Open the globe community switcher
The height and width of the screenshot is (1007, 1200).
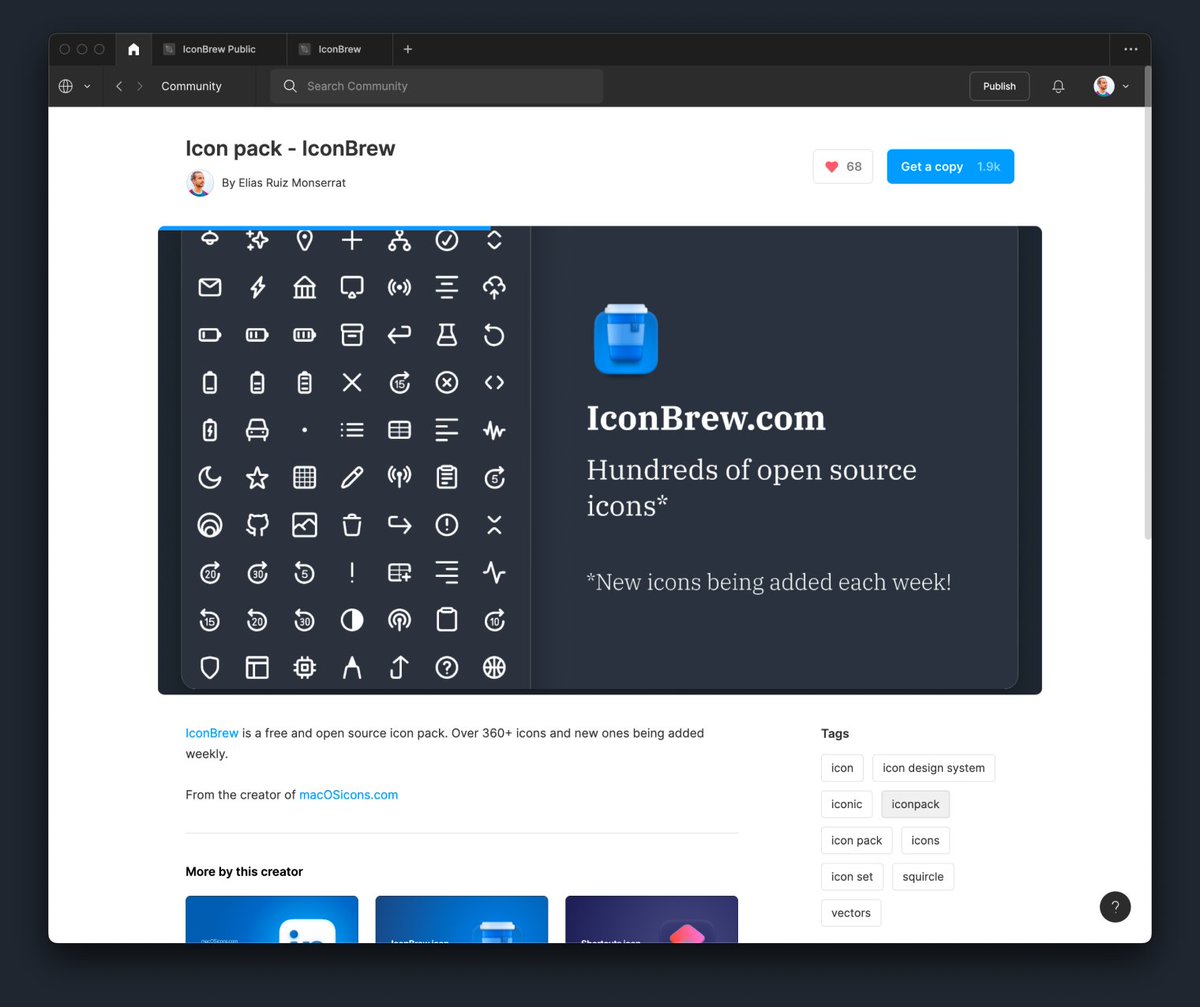coord(74,86)
